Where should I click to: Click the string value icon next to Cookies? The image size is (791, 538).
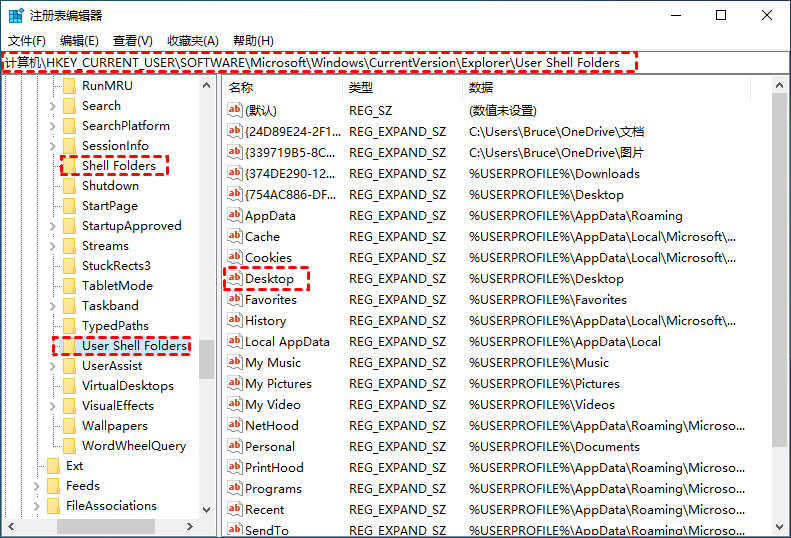click(235, 258)
